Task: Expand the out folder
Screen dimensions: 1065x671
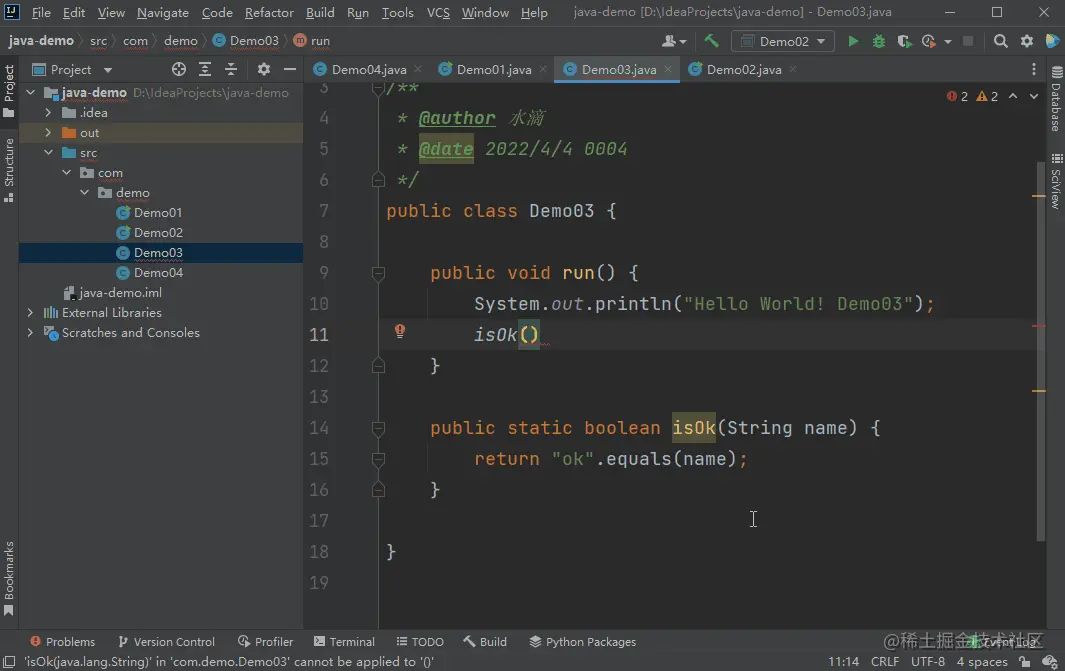Action: tap(48, 132)
